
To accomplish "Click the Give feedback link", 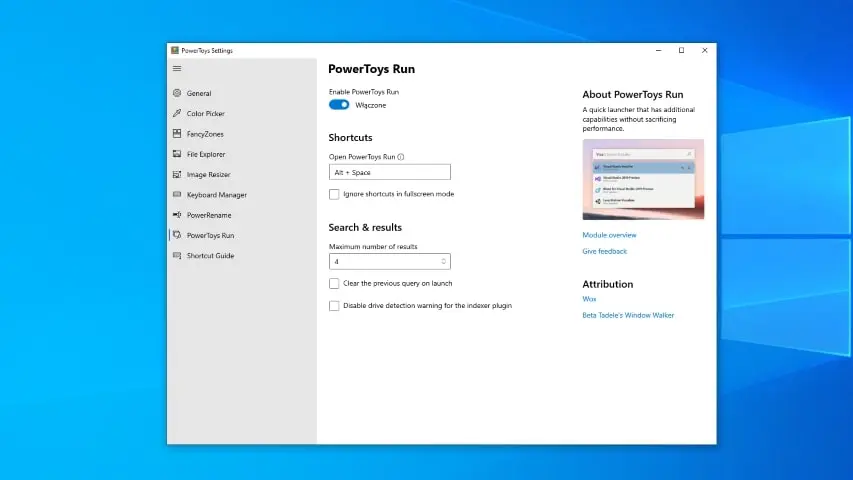I will 604,252.
